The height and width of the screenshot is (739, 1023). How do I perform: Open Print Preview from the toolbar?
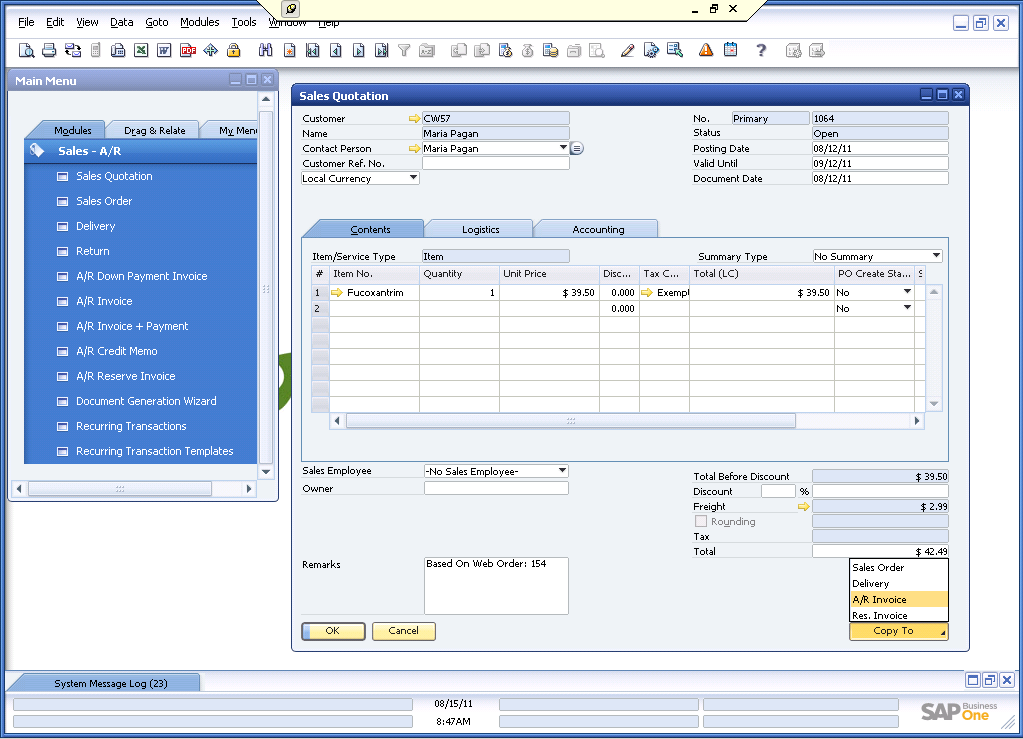[26, 50]
